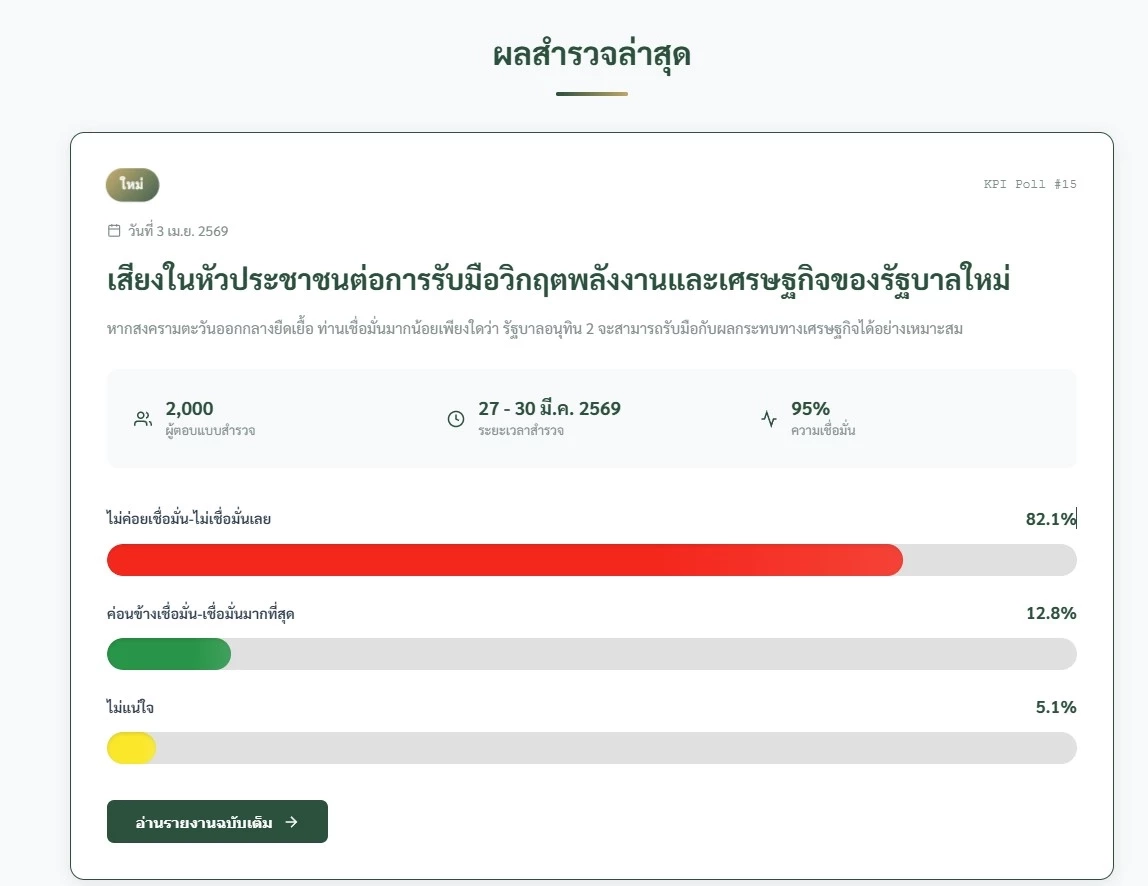
Task: Click the green bar showing 12.8%
Action: pos(168,654)
